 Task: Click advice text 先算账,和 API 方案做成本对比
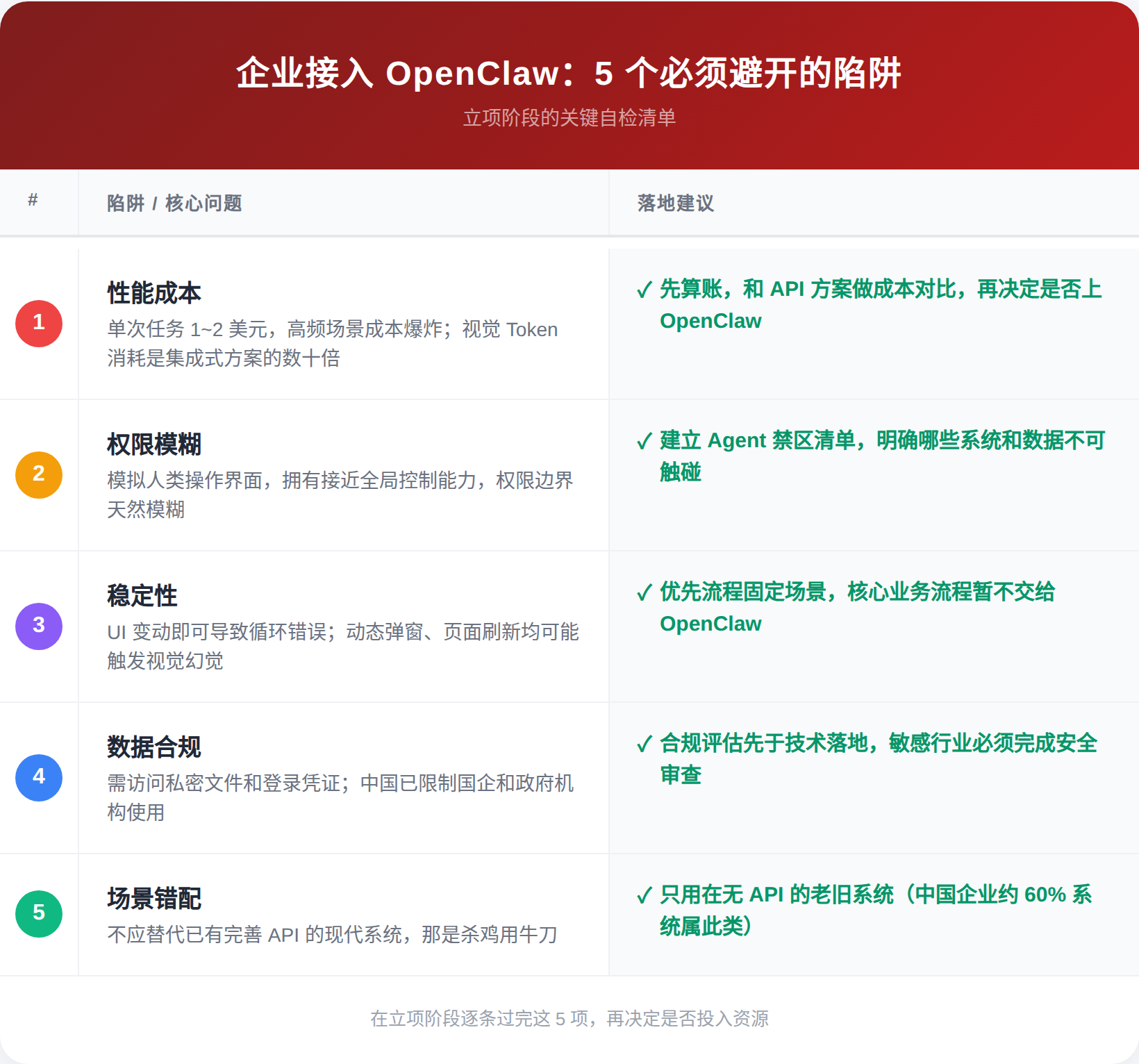[881, 305]
